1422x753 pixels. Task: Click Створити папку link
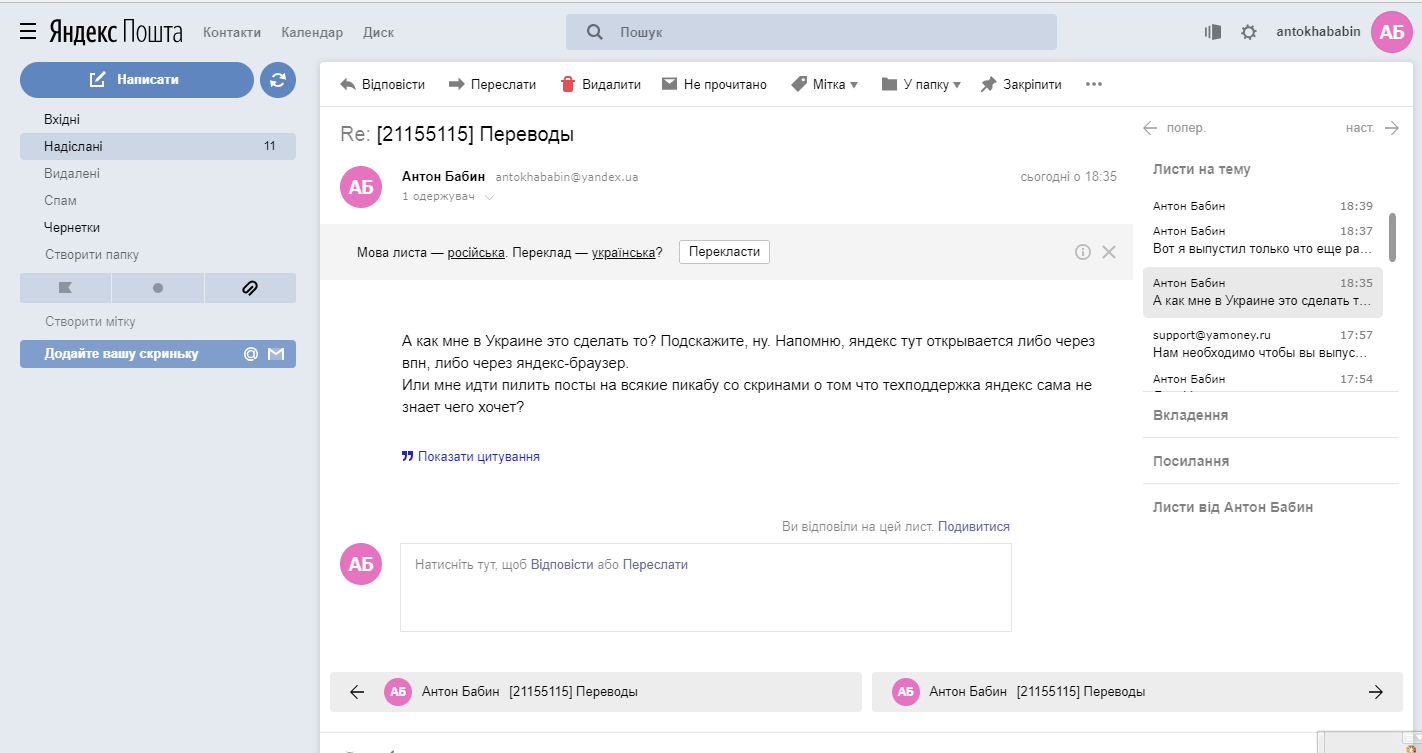pyautogui.click(x=92, y=254)
